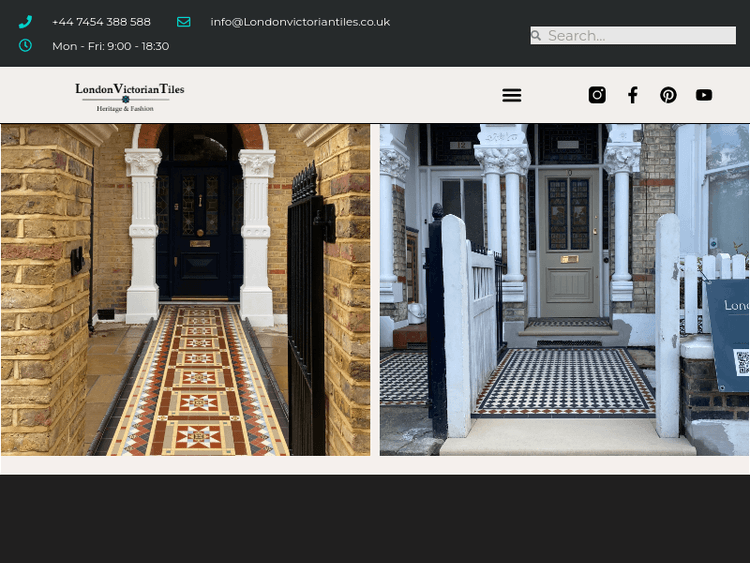The image size is (750, 563).
Task: Click the QR code on the sign
Action: tap(742, 362)
